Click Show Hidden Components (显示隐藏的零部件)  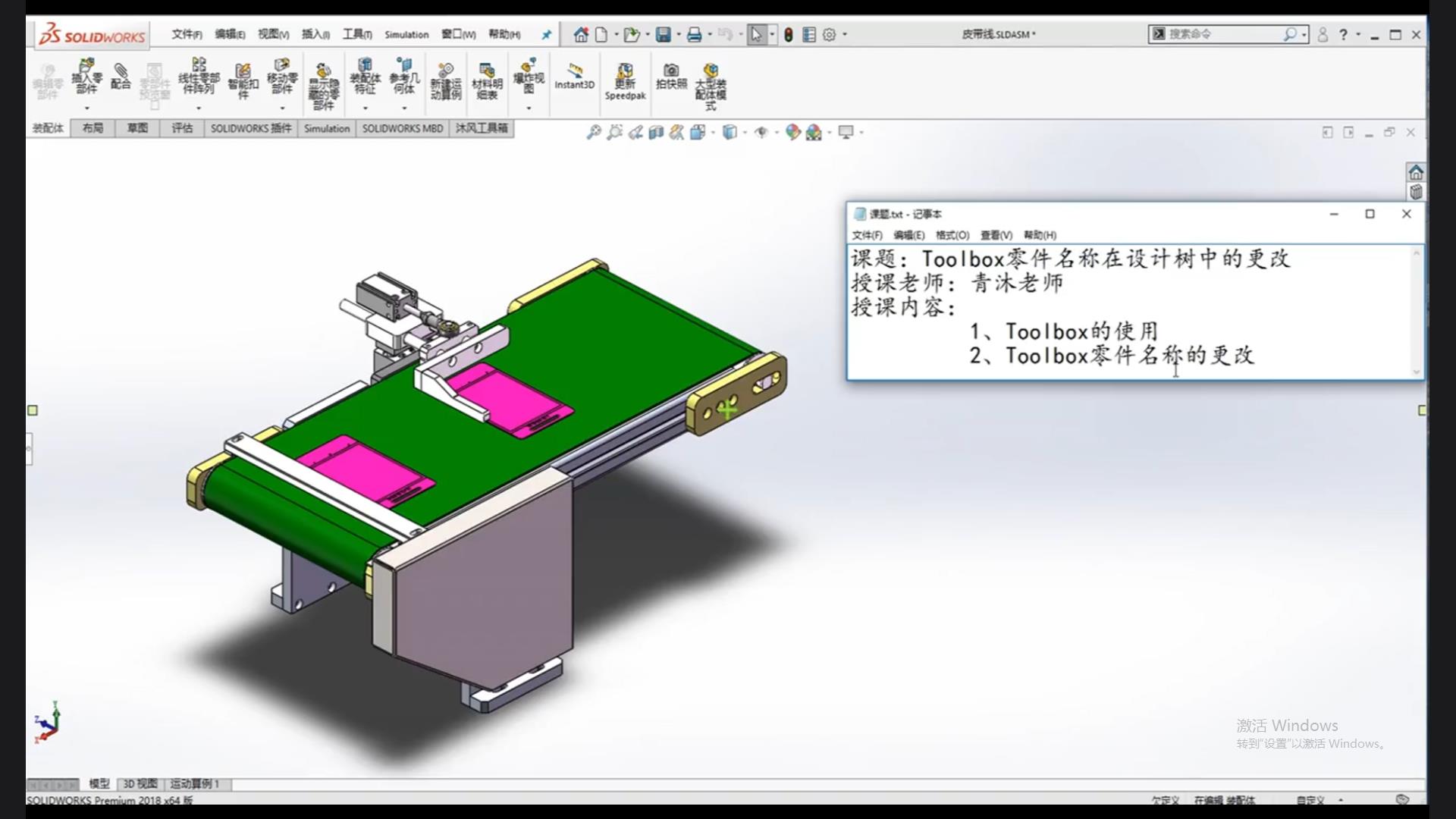coord(324,86)
